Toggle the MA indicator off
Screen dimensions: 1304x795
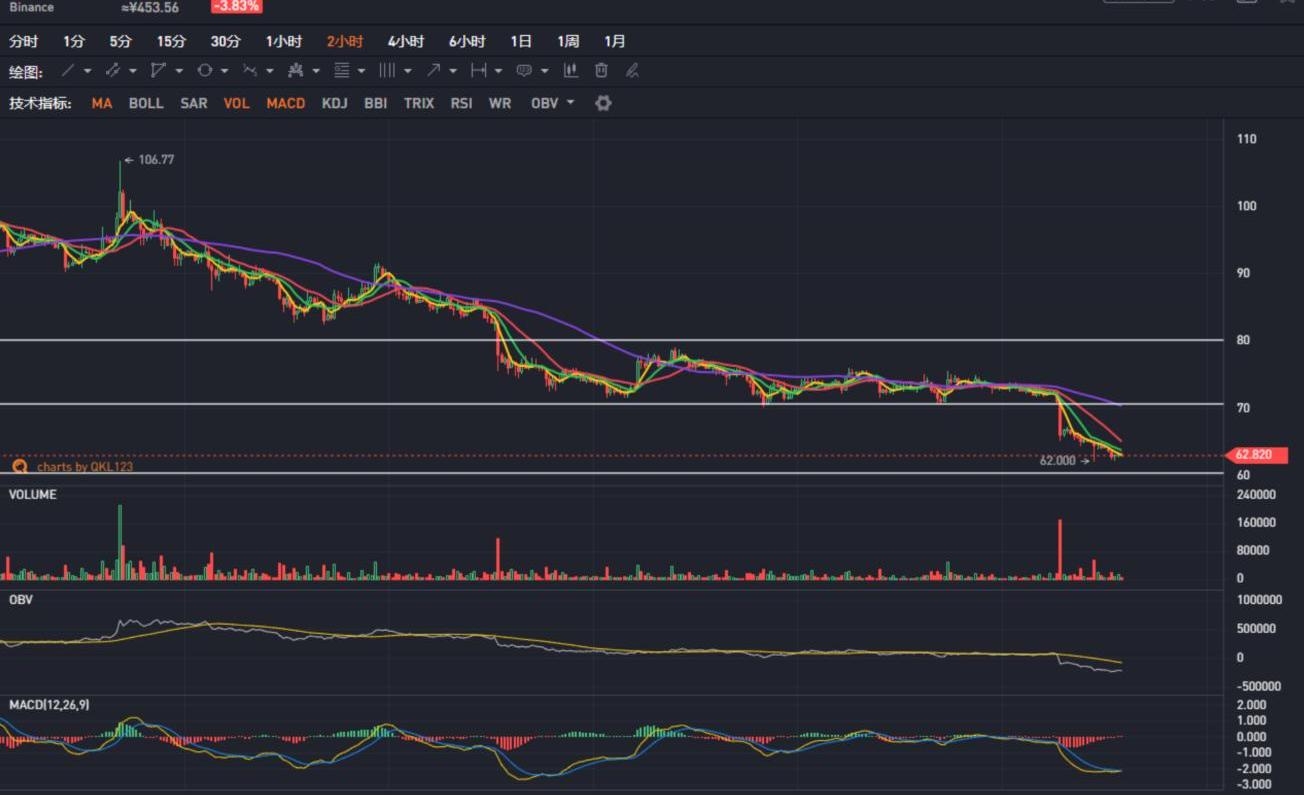[102, 103]
